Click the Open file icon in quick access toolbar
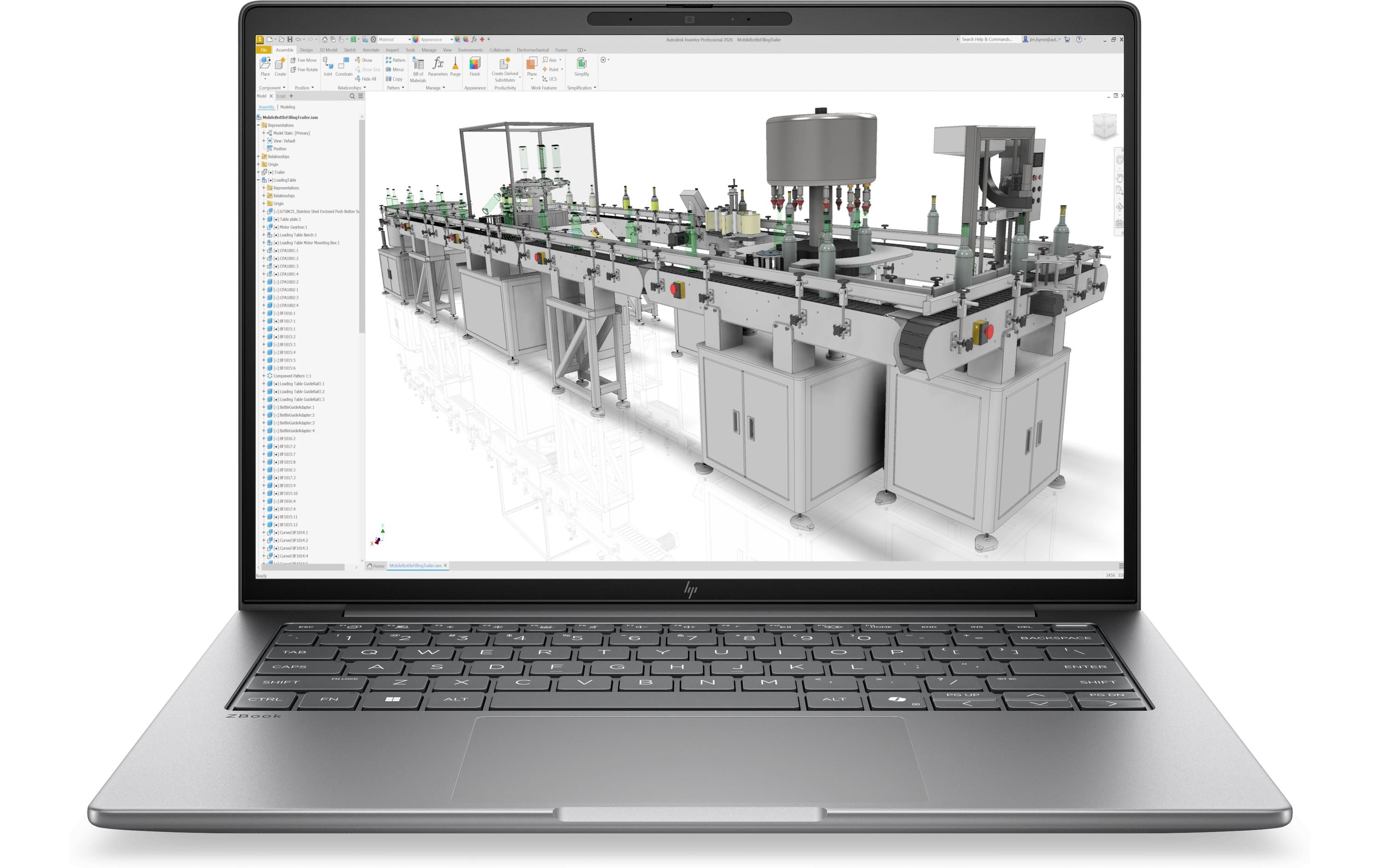 [282, 40]
